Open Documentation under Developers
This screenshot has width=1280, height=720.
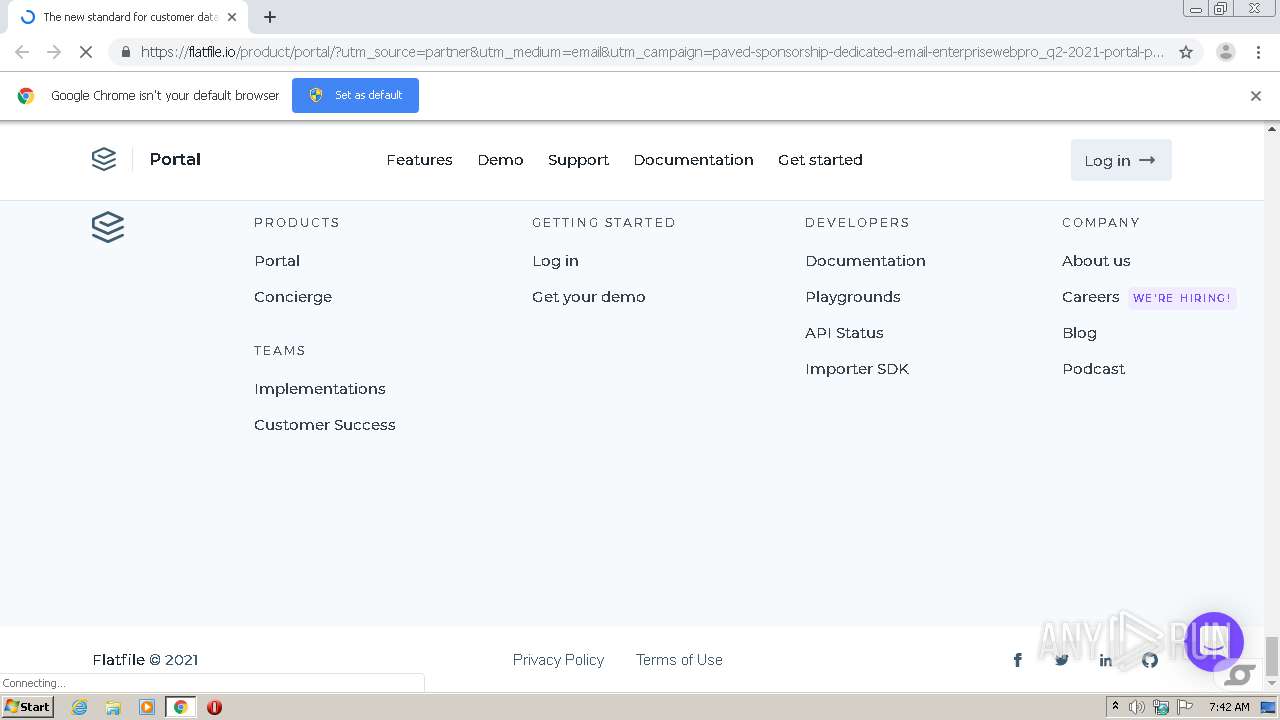(x=865, y=261)
